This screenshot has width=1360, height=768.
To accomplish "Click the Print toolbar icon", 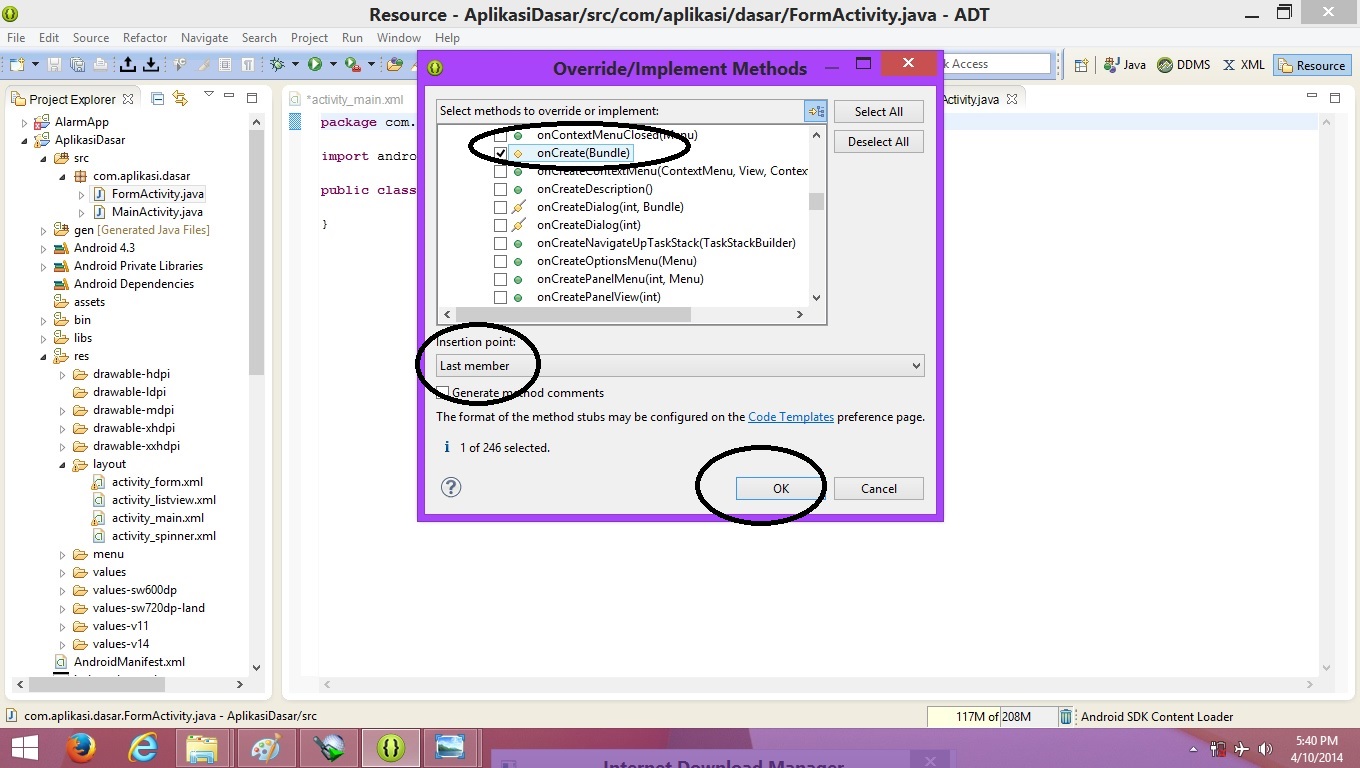I will point(101,64).
